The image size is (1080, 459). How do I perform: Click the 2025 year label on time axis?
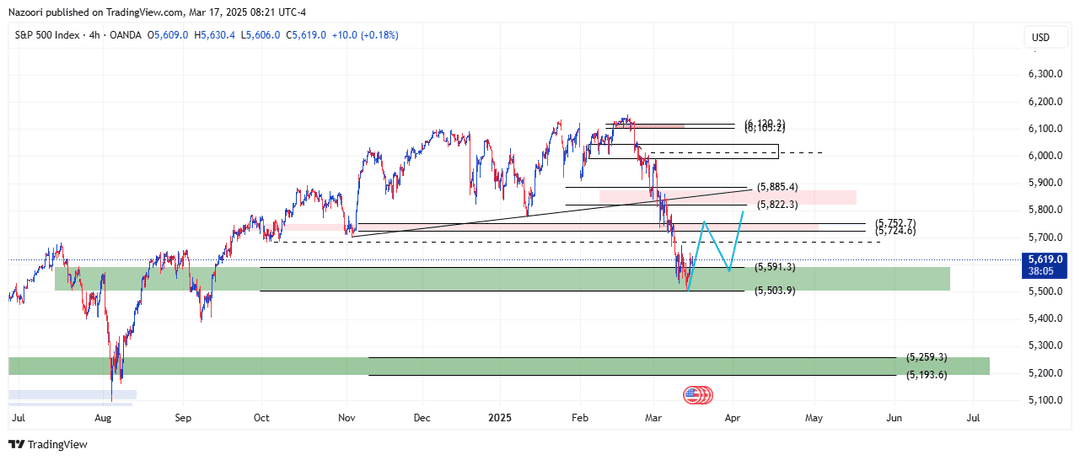499,418
